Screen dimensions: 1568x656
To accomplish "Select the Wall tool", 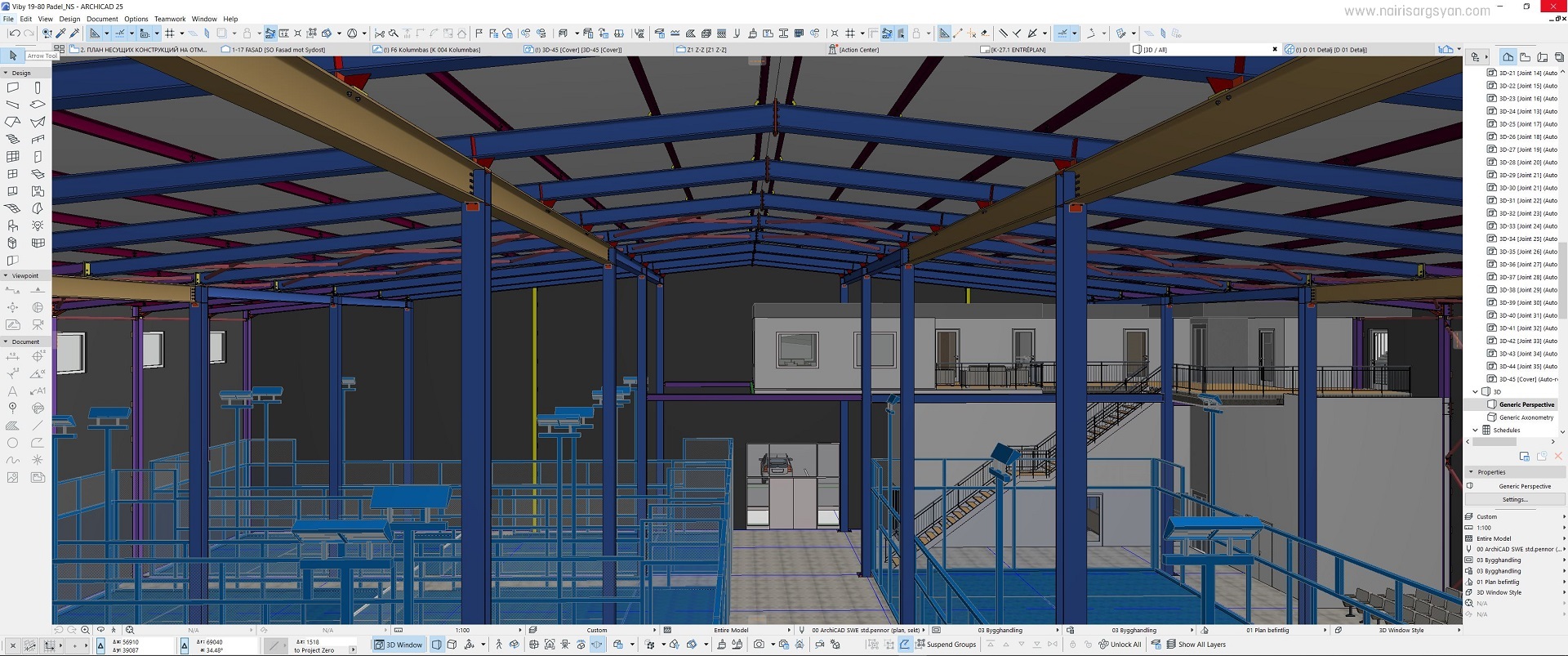I will pyautogui.click(x=13, y=87).
